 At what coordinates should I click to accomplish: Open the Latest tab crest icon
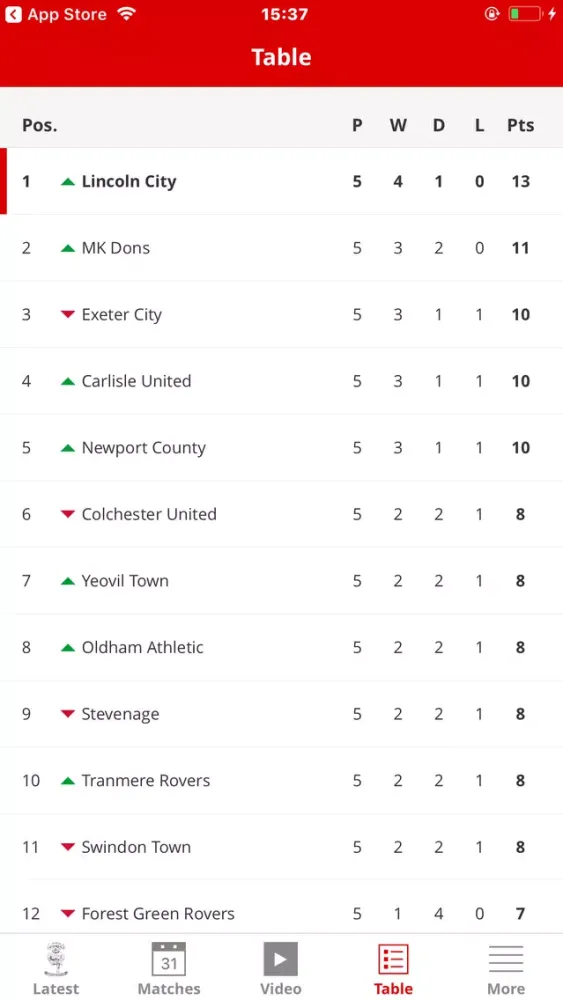(x=56, y=959)
